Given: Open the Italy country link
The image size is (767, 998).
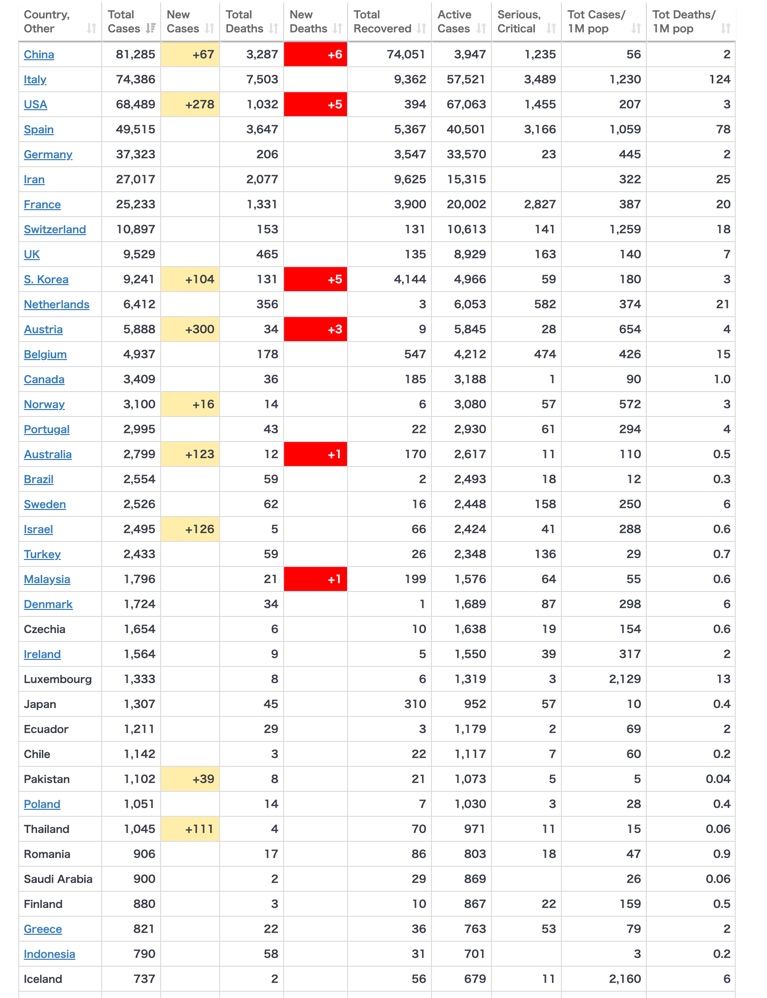Looking at the screenshot, I should [35, 80].
